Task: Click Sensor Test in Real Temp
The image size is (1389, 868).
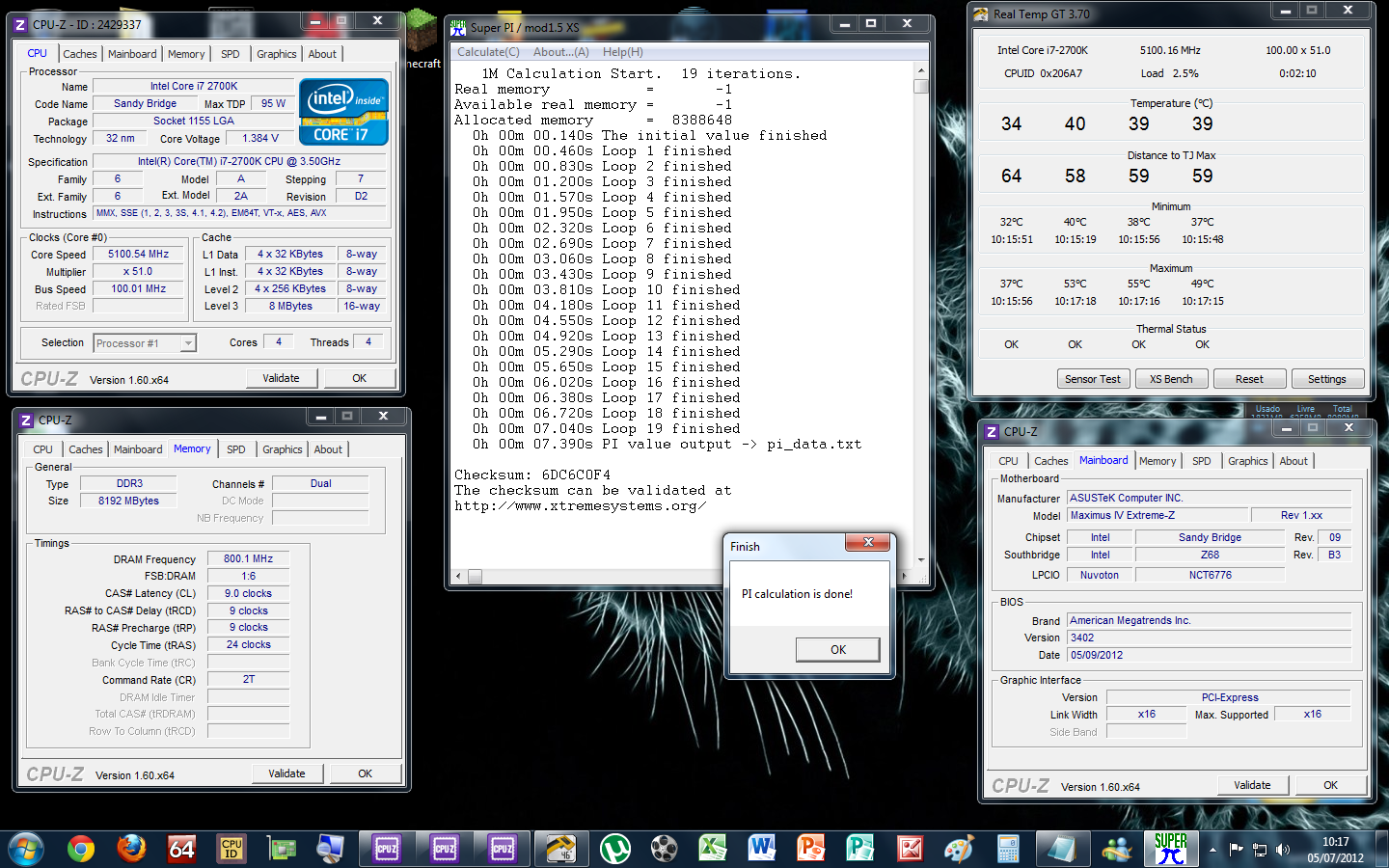Action: [x=1093, y=379]
